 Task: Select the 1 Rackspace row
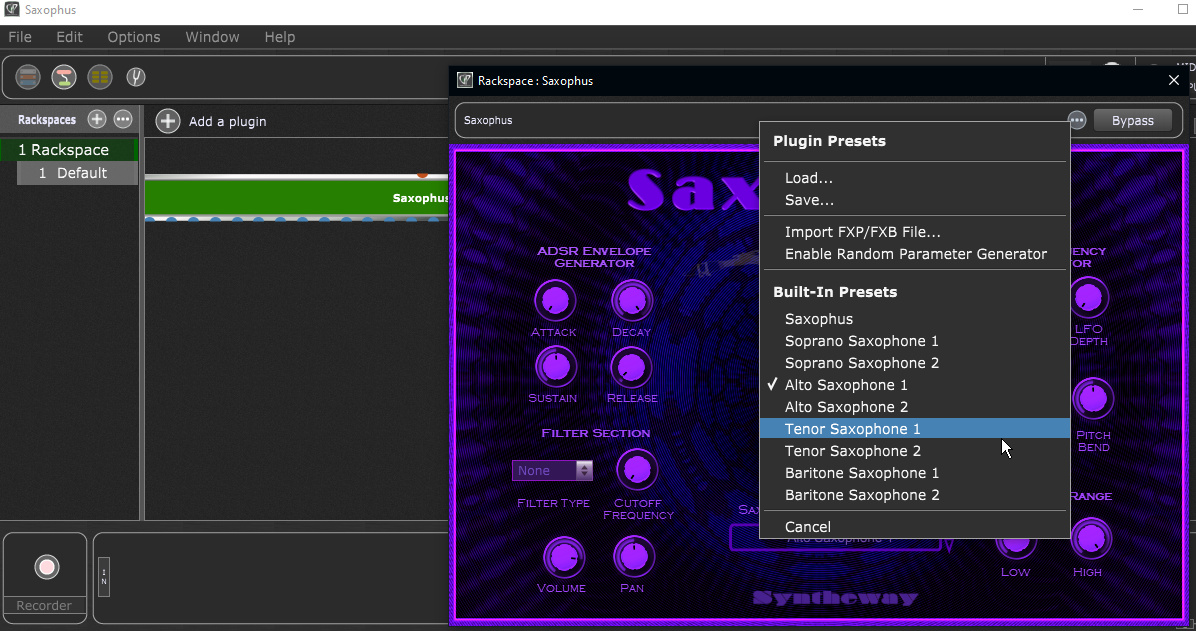[x=69, y=150]
